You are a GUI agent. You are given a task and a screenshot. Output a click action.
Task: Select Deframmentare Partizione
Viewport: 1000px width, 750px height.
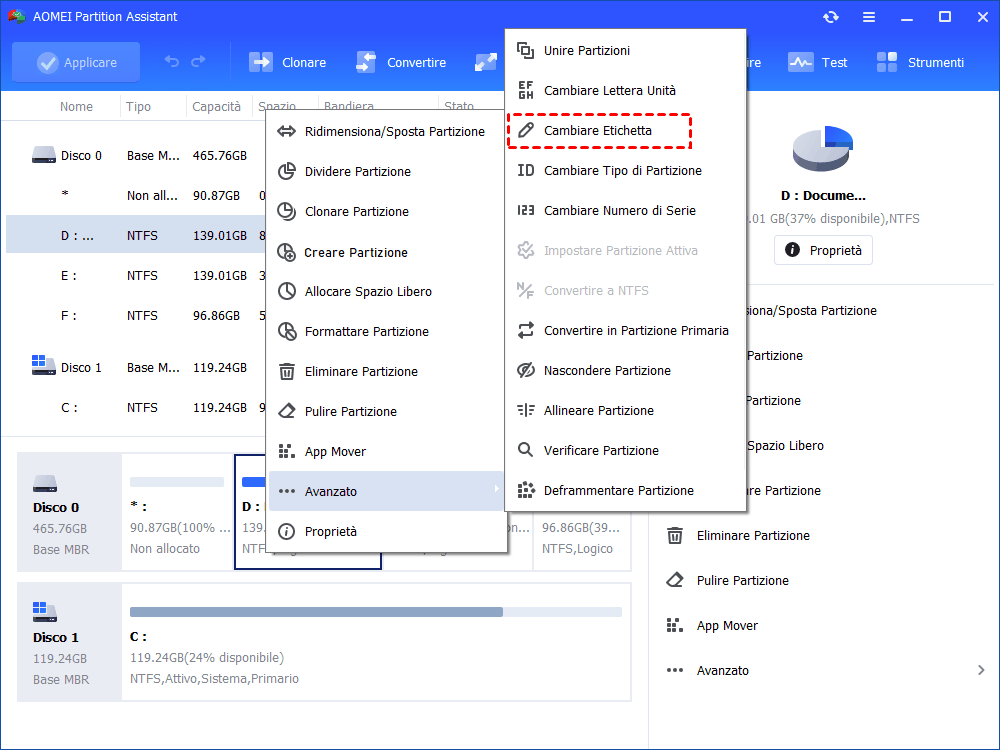[625, 490]
